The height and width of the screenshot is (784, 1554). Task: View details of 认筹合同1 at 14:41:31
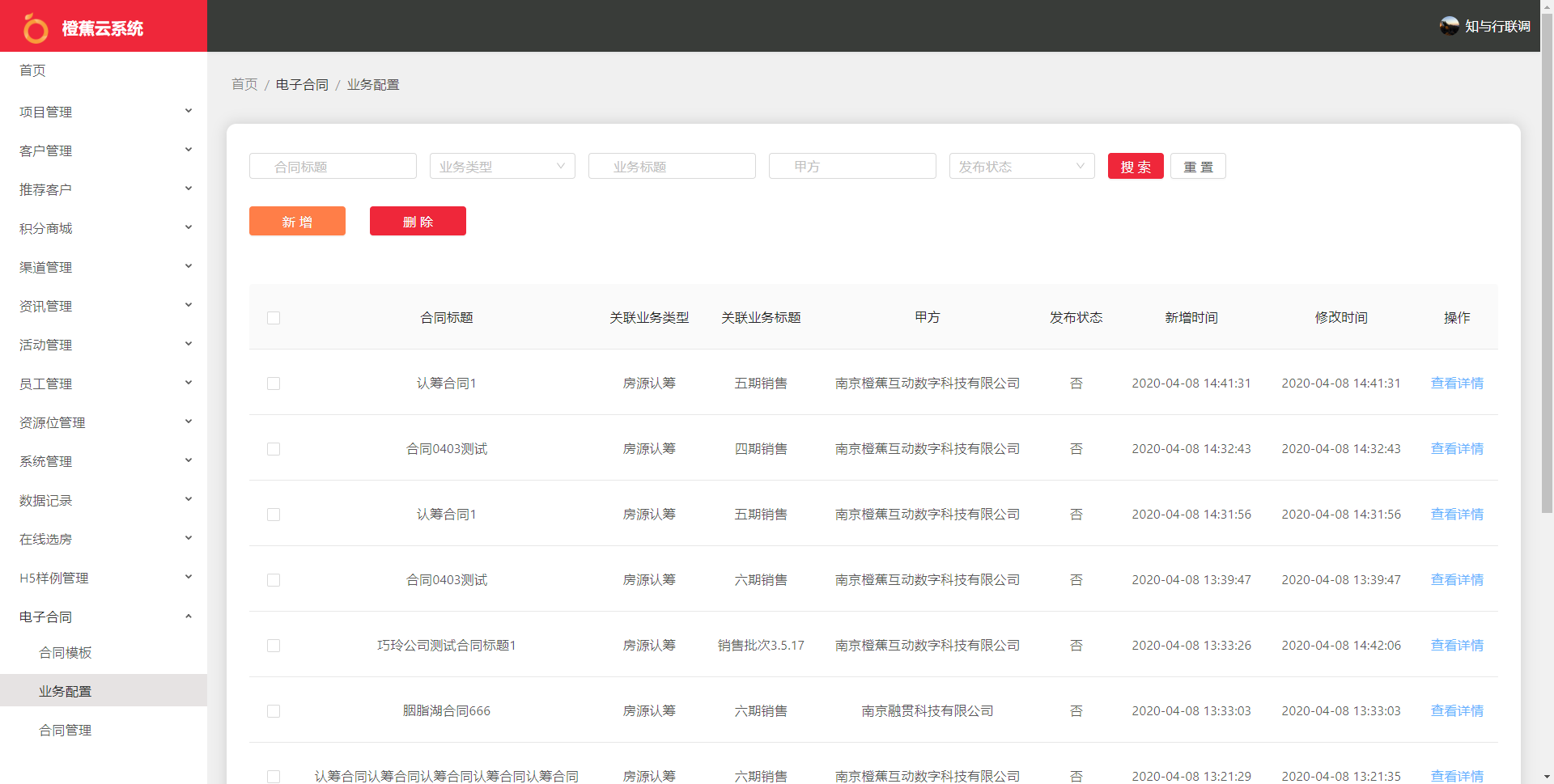tap(1457, 384)
